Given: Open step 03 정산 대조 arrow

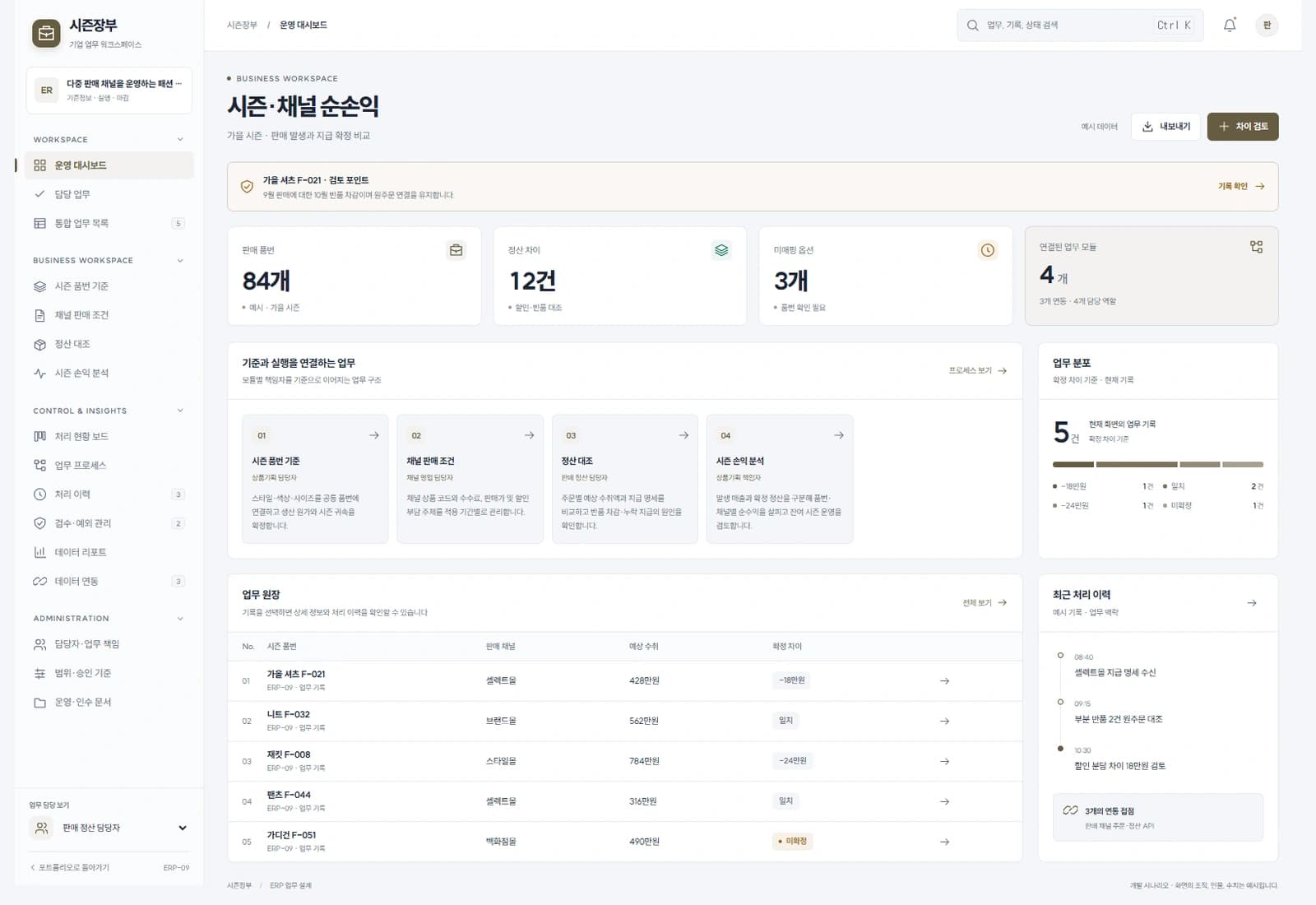Looking at the screenshot, I should coord(683,435).
